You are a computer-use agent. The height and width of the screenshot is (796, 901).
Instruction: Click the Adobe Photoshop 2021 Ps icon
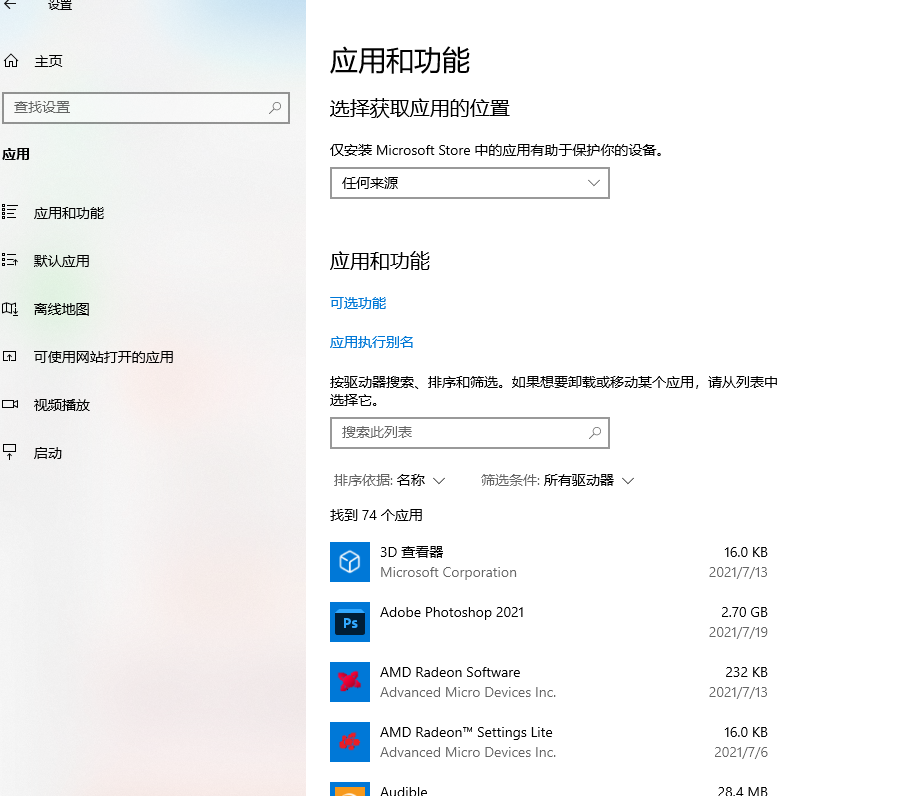pos(350,622)
